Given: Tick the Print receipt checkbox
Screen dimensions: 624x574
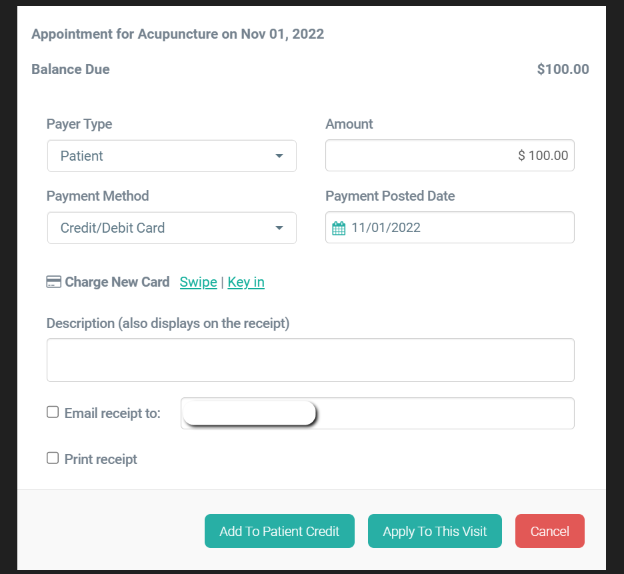Looking at the screenshot, I should tap(53, 458).
